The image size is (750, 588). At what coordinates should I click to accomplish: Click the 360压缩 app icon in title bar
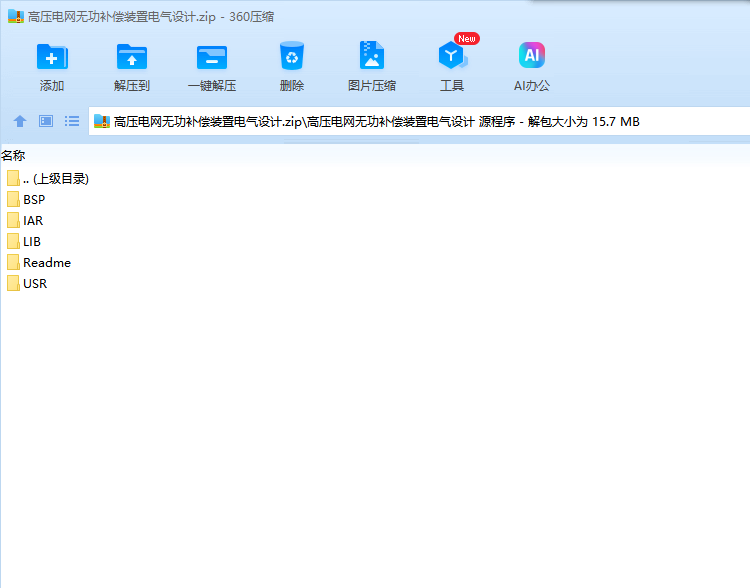[16, 16]
